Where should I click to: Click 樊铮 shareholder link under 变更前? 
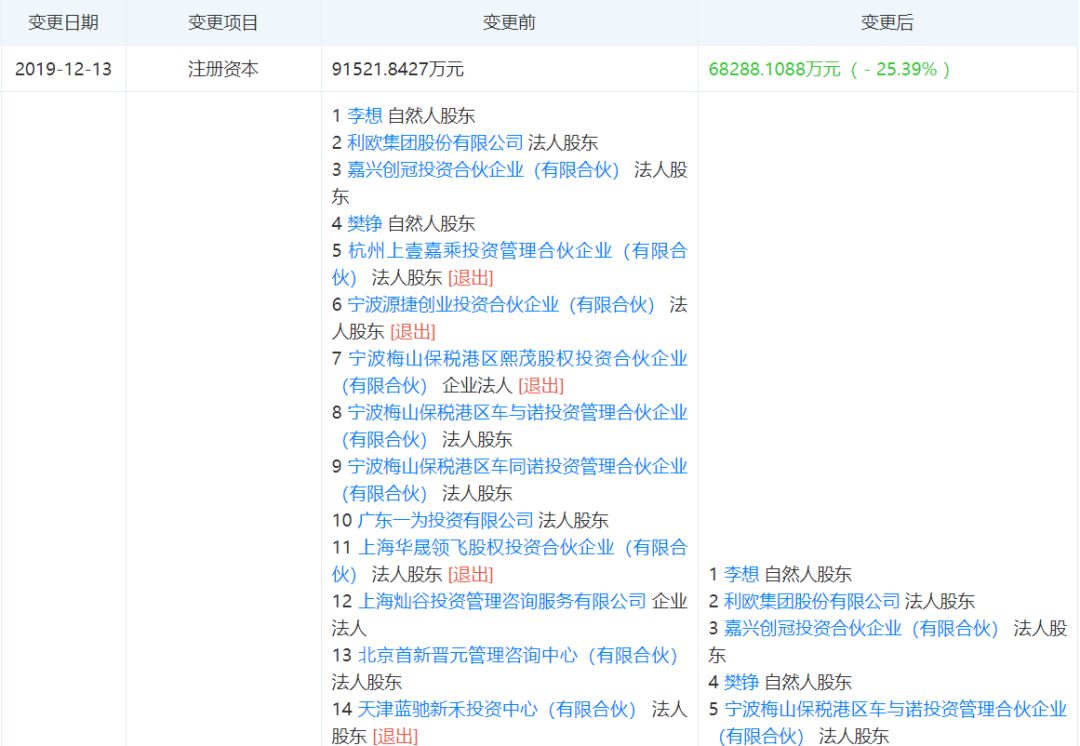[x=364, y=223]
